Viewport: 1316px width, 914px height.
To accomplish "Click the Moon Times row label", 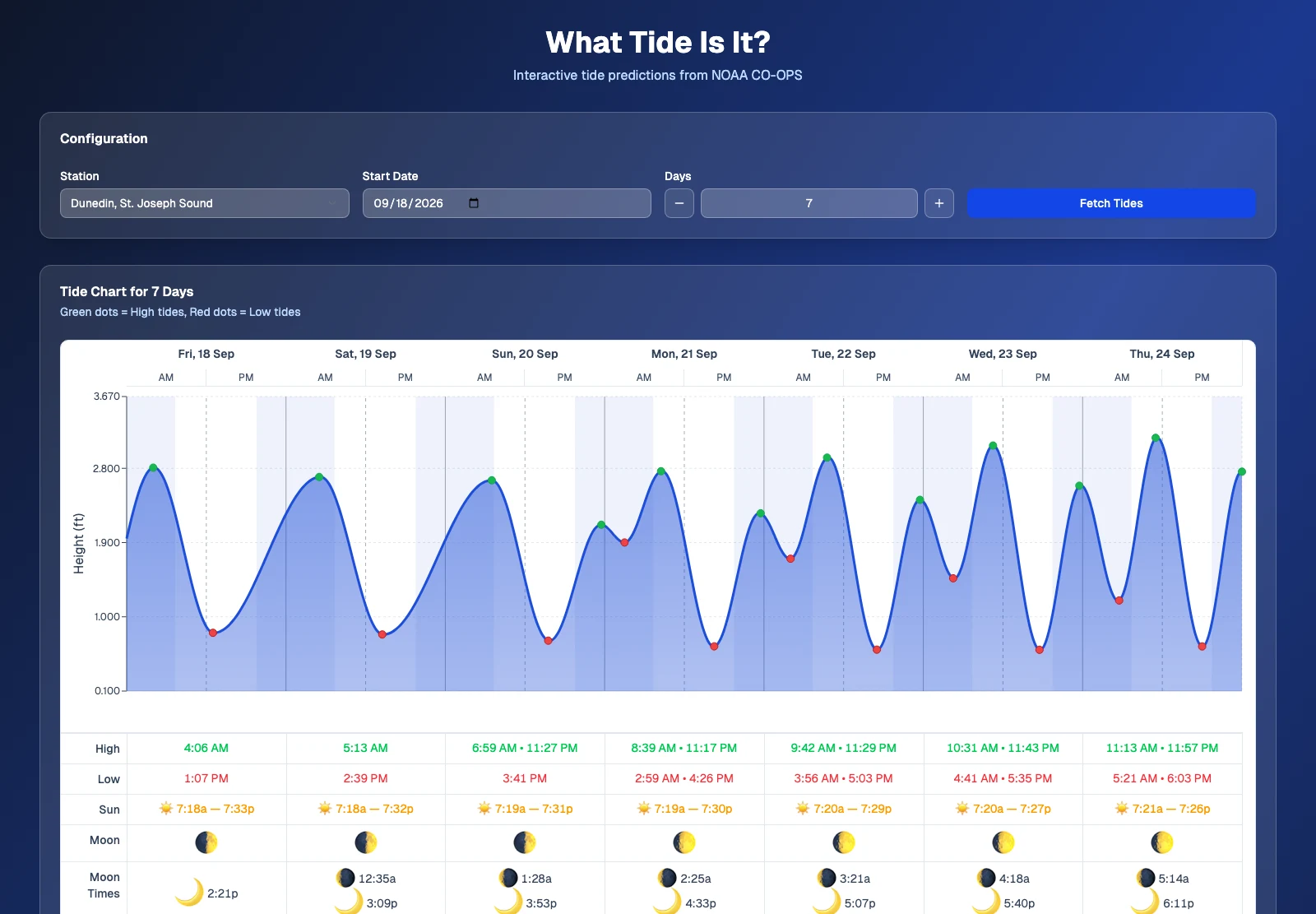I will pyautogui.click(x=104, y=885).
